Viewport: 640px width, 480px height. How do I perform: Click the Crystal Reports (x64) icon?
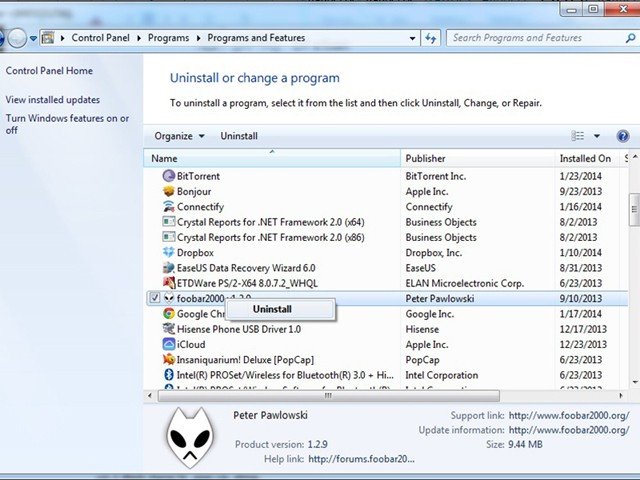click(169, 222)
